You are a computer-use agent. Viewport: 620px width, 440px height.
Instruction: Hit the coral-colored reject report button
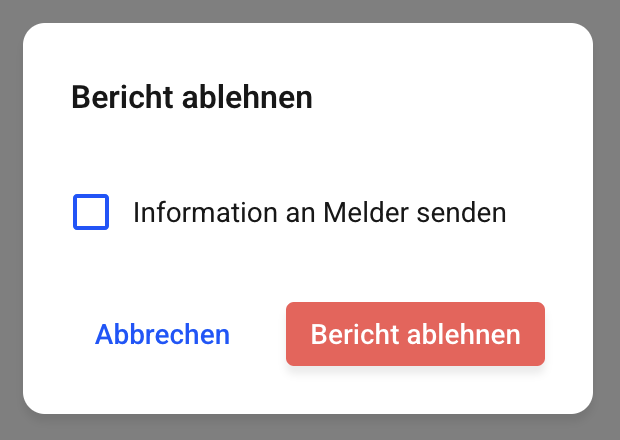[415, 334]
